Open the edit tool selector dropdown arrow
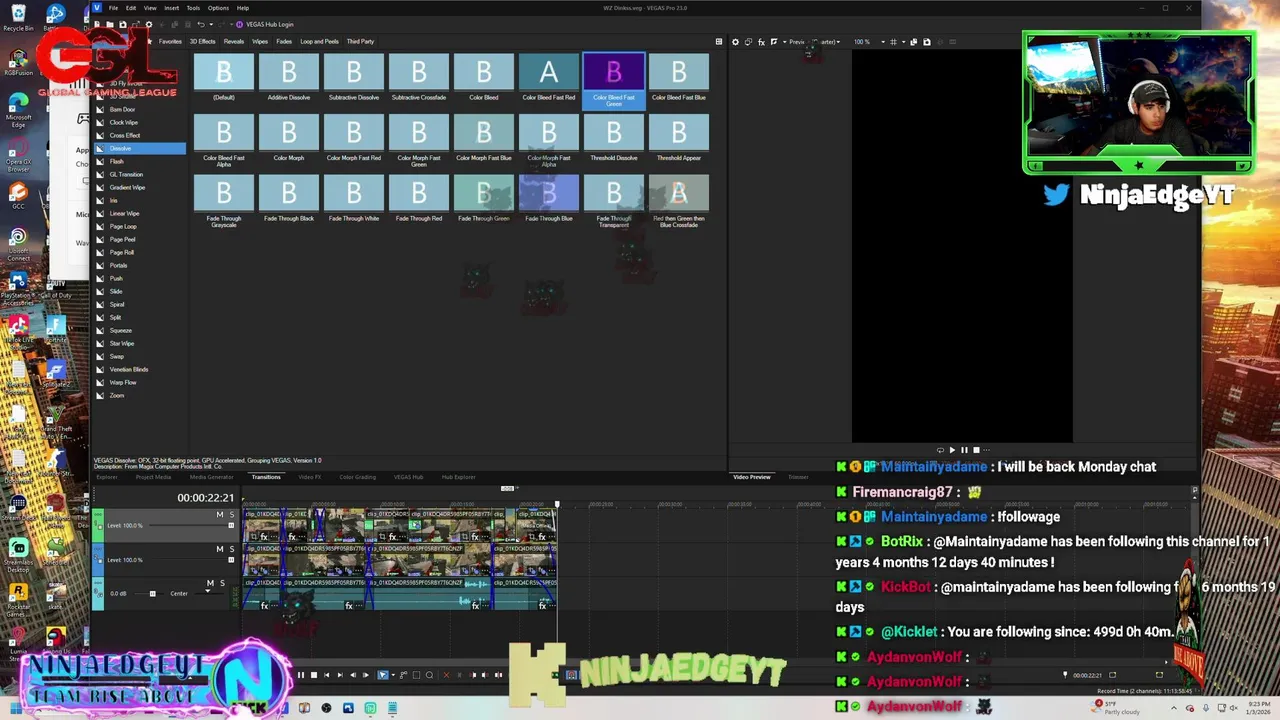The width and height of the screenshot is (1280, 720). (x=393, y=675)
